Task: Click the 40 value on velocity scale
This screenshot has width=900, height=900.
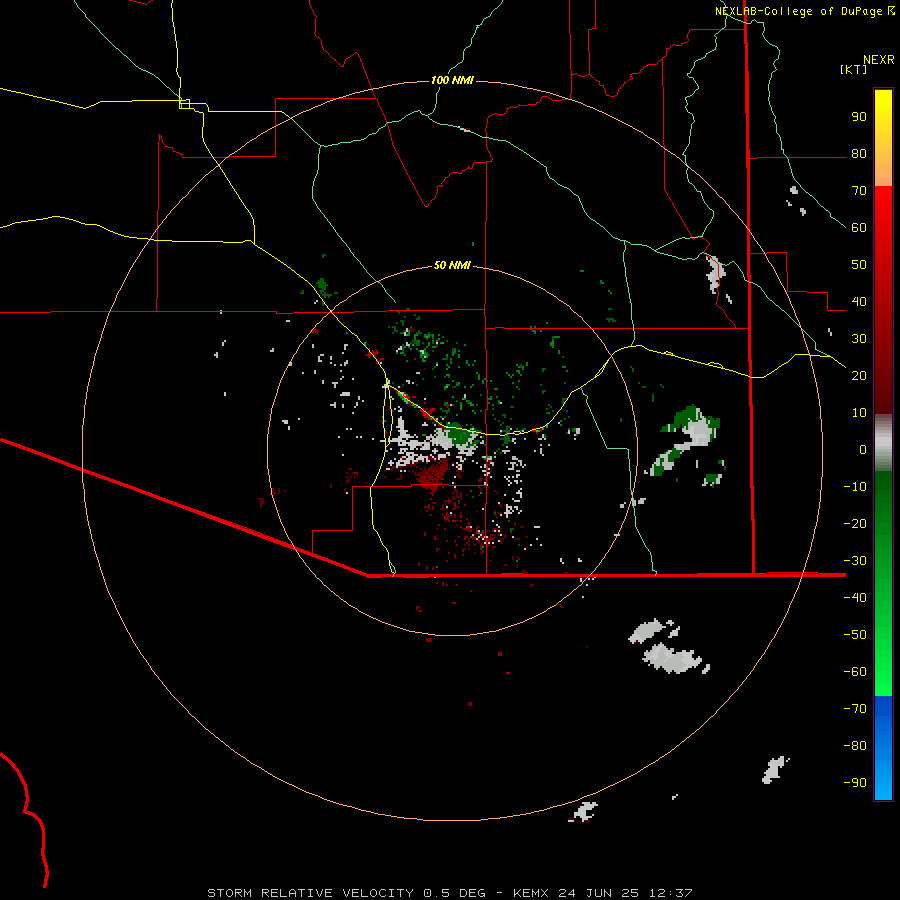Action: tap(859, 302)
